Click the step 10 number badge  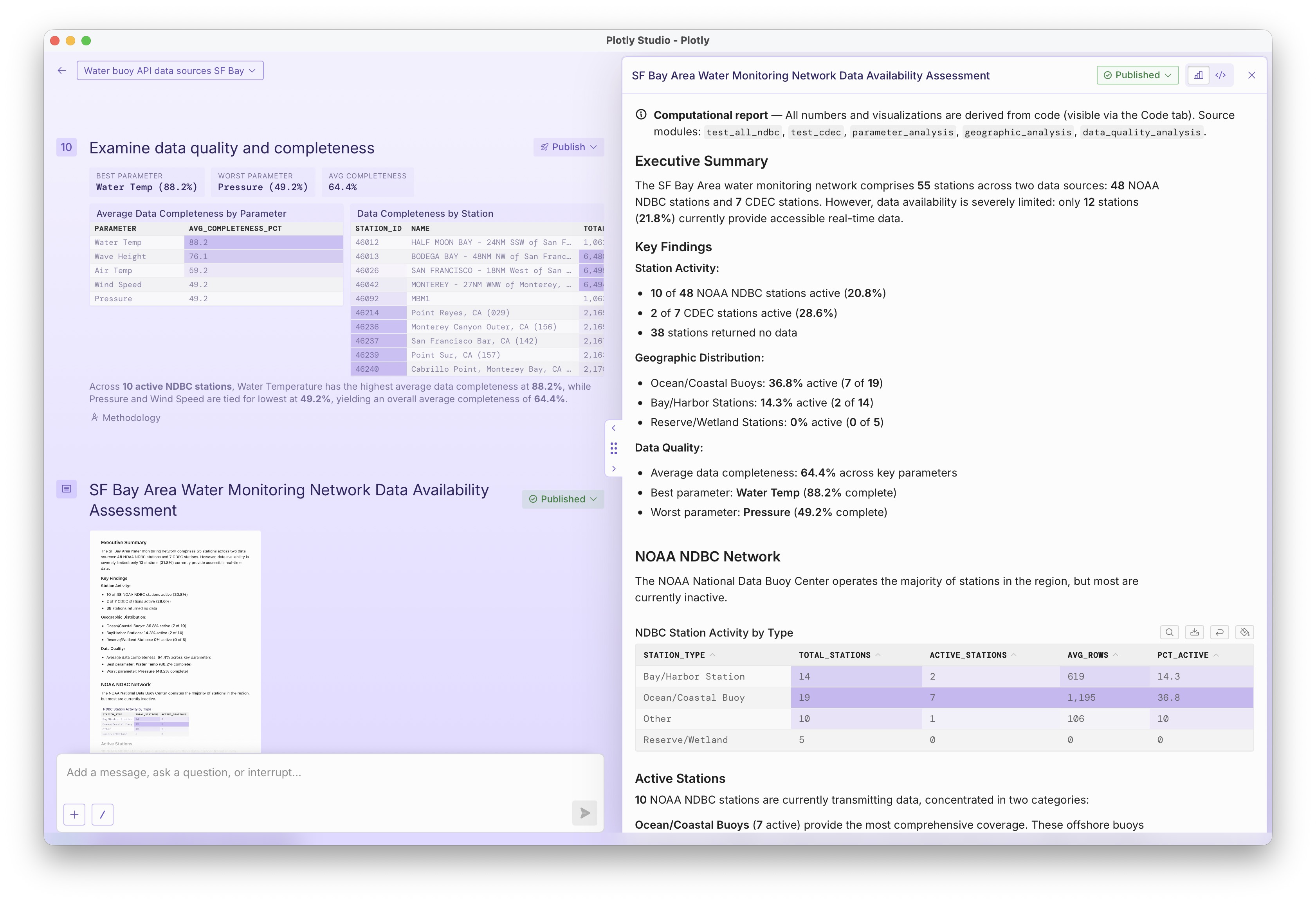[x=66, y=147]
